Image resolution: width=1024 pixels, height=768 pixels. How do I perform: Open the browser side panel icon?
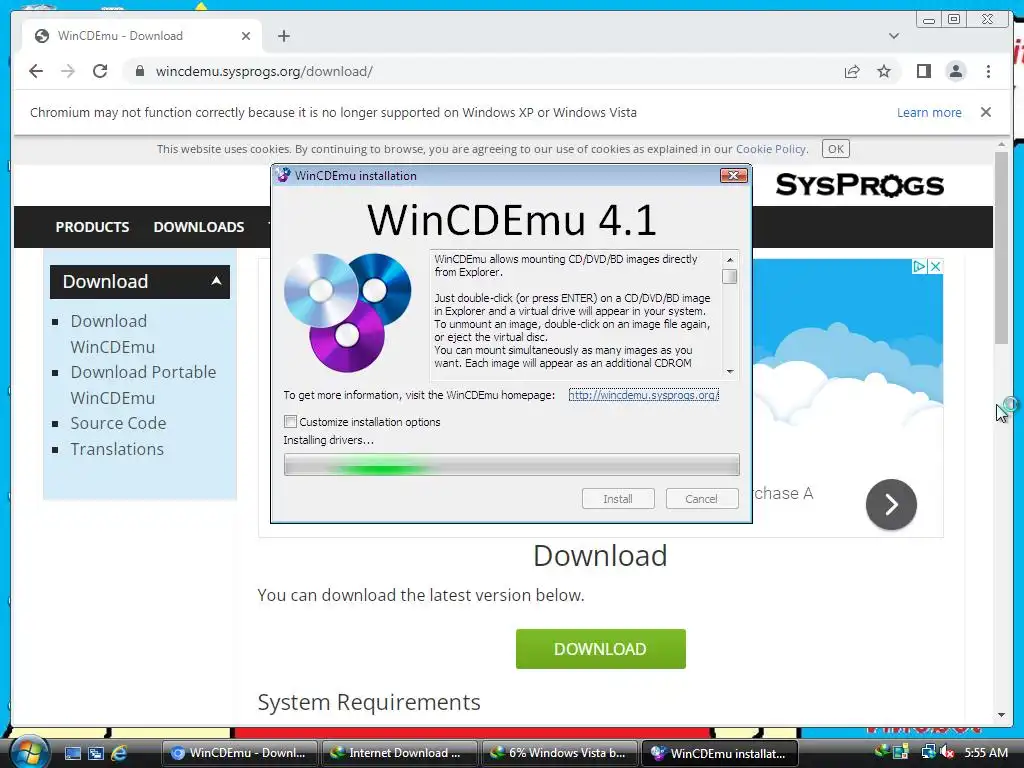coord(923,71)
